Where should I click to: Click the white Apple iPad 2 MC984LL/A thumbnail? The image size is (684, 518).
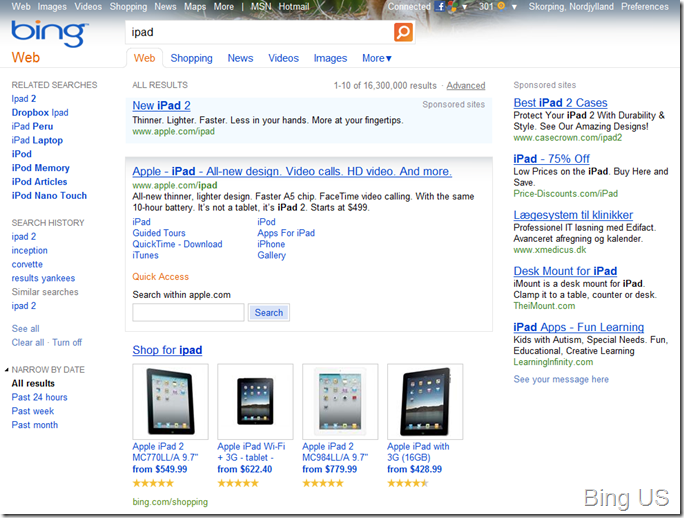pyautogui.click(x=340, y=401)
